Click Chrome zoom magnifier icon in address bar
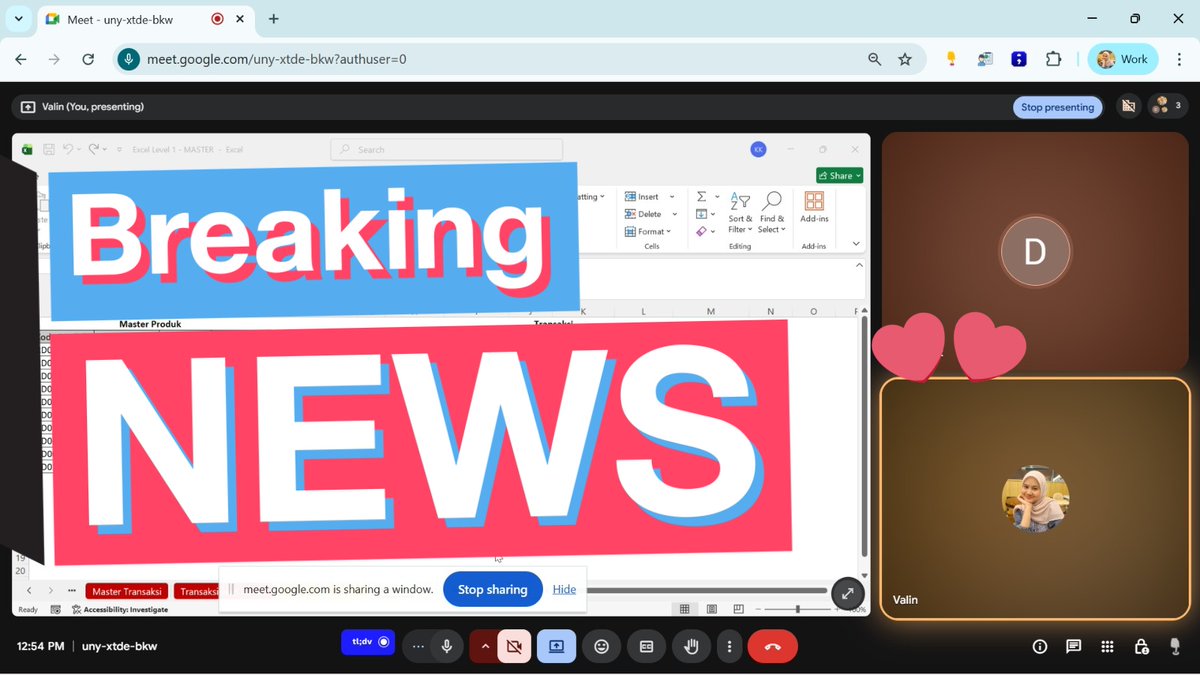This screenshot has width=1200, height=675. pos(875,59)
